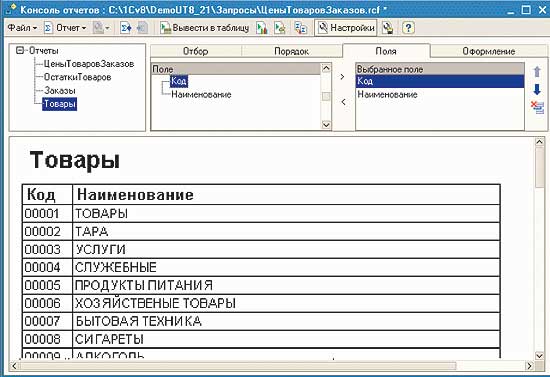Open the greyed-out dropdown icon after Отчет
Viewport: 550px width, 377px height.
pyautogui.click(x=101, y=28)
